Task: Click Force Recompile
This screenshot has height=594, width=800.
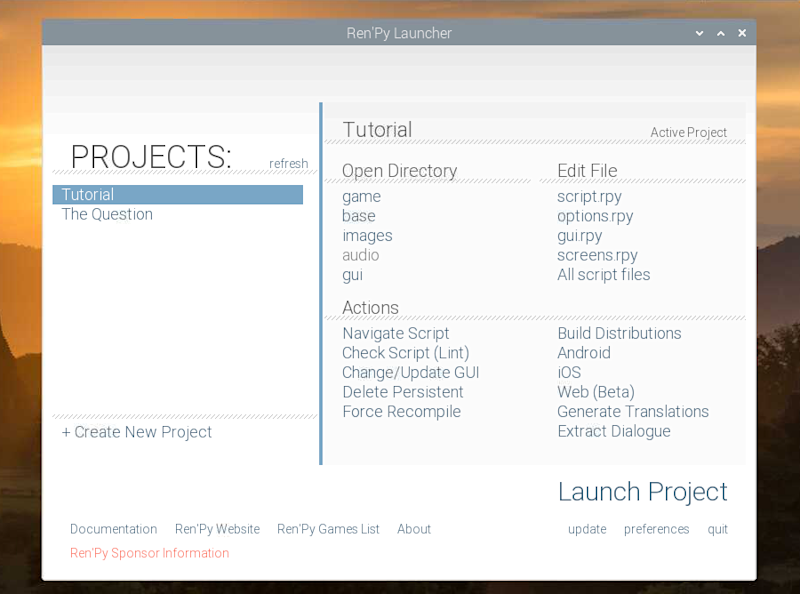Action: coord(402,412)
